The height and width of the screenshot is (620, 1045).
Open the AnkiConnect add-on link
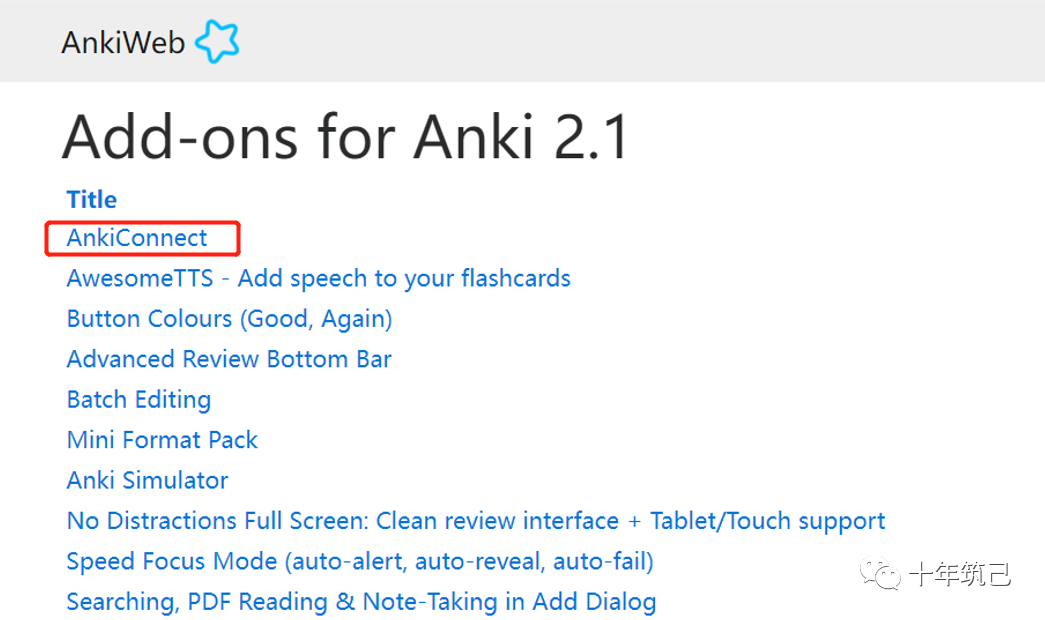137,238
